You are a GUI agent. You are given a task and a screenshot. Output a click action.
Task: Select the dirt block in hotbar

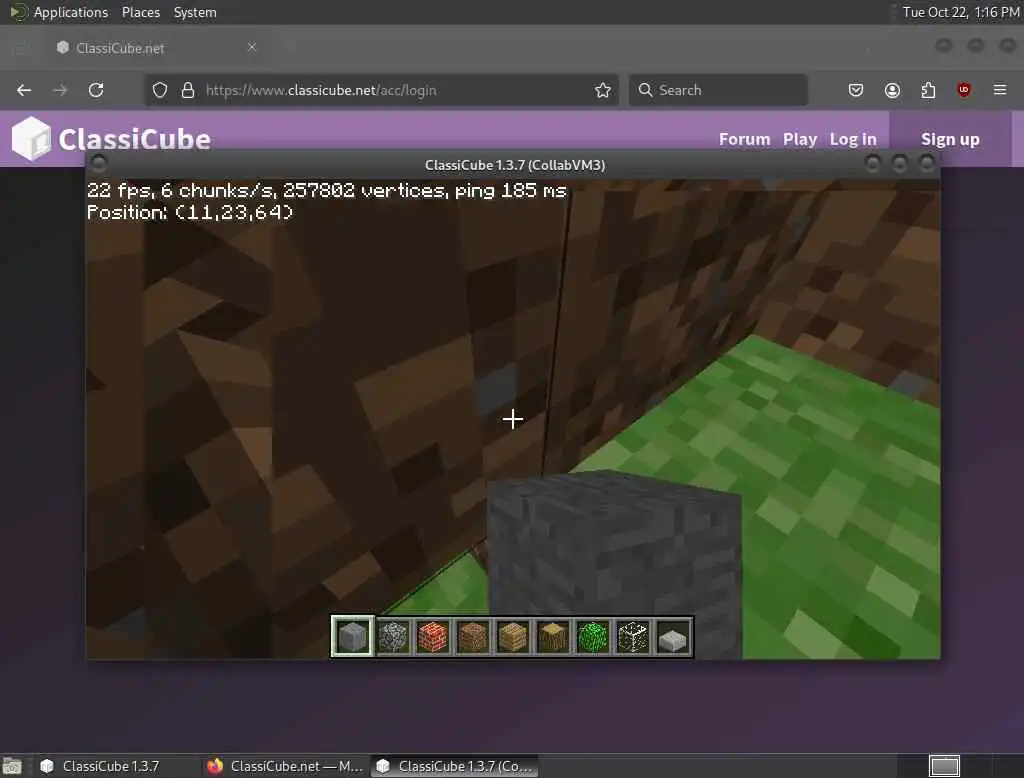click(x=473, y=636)
